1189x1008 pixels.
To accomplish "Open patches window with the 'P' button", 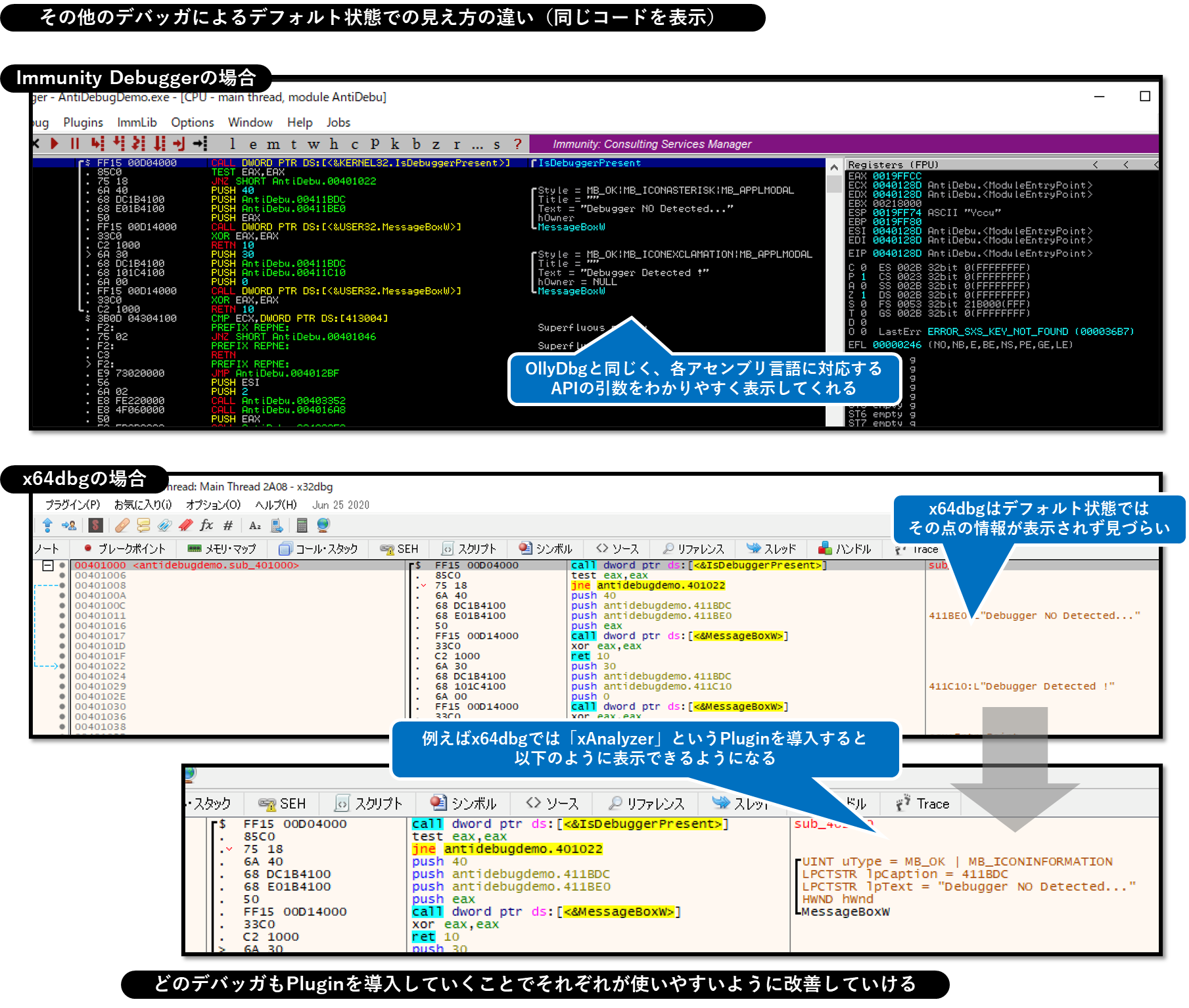I will pyautogui.click(x=375, y=143).
